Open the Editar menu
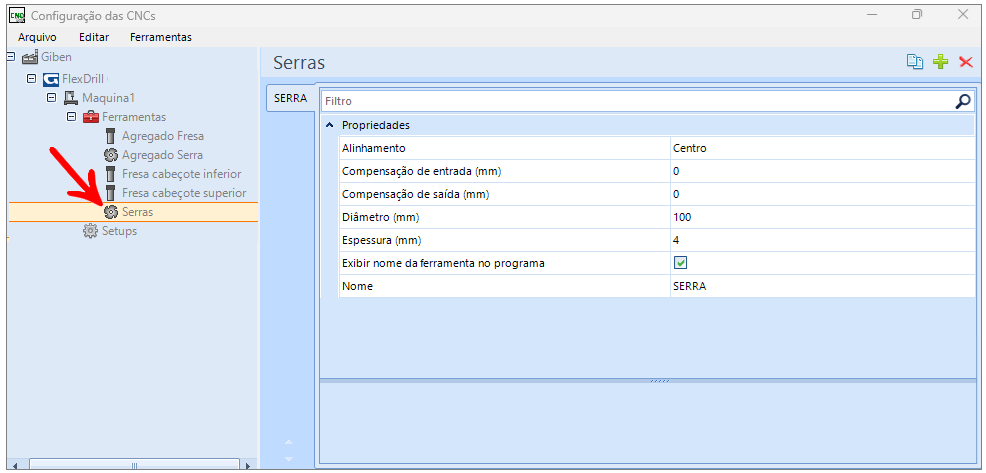The image size is (986, 473). coord(94,37)
